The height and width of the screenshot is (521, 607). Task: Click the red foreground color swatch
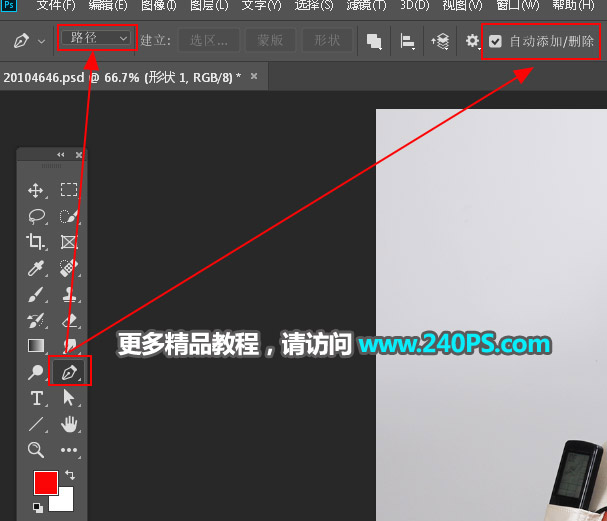[x=46, y=482]
